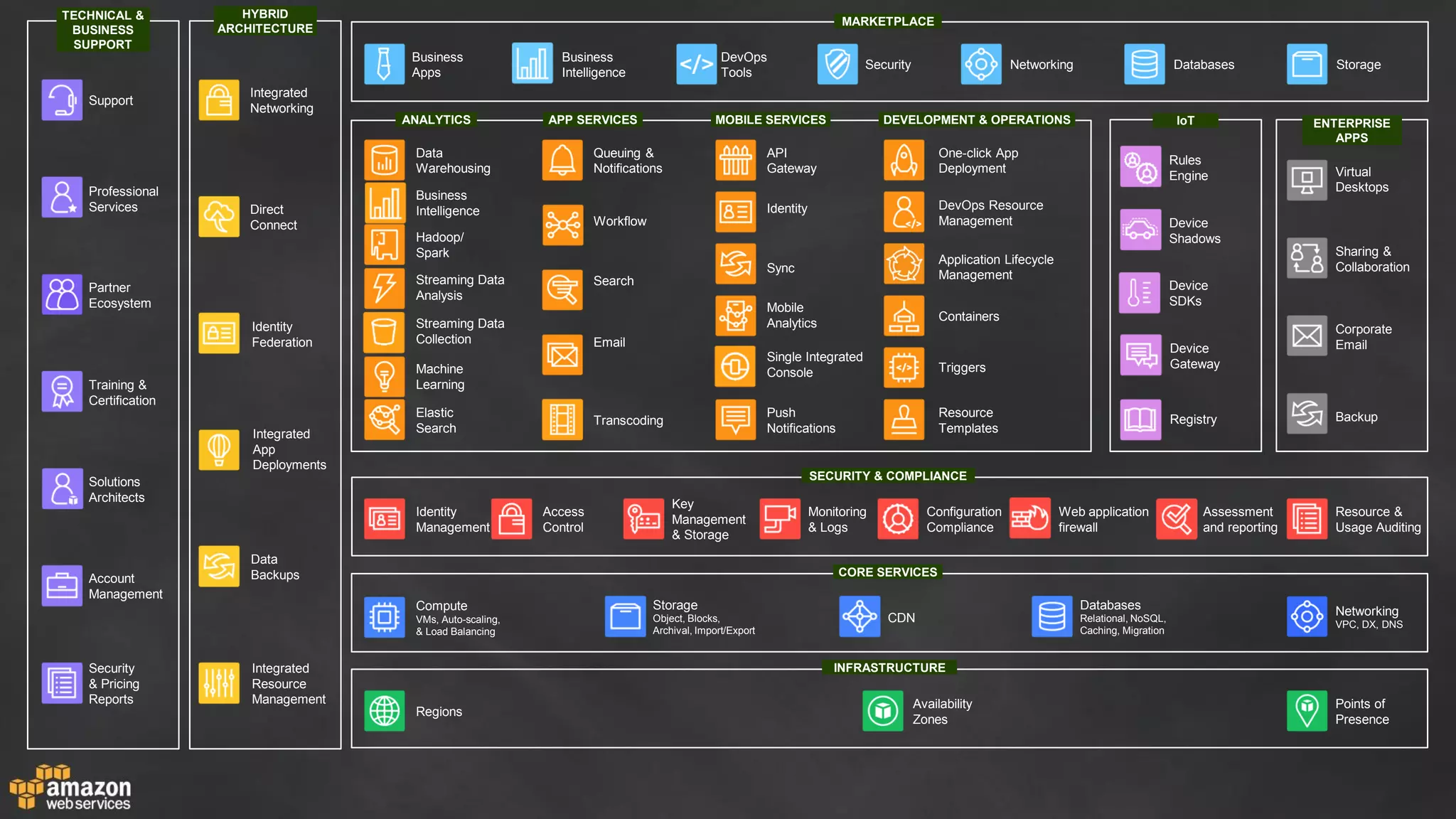Click the Marketplace DevOps Tools icon
This screenshot has width=1456, height=819.
(x=696, y=65)
